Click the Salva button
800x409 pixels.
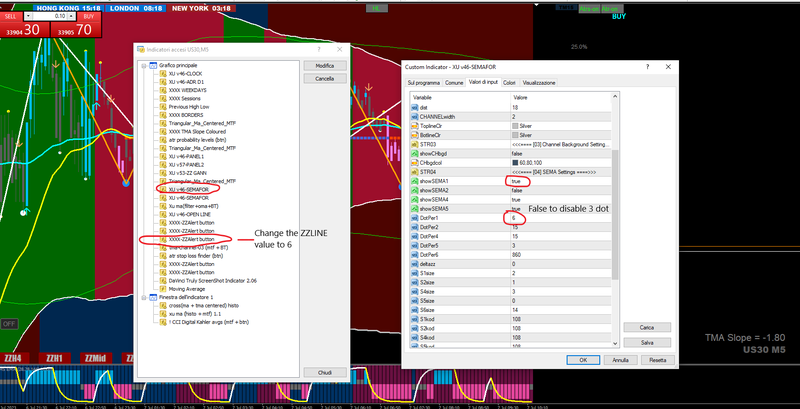[x=647, y=343]
